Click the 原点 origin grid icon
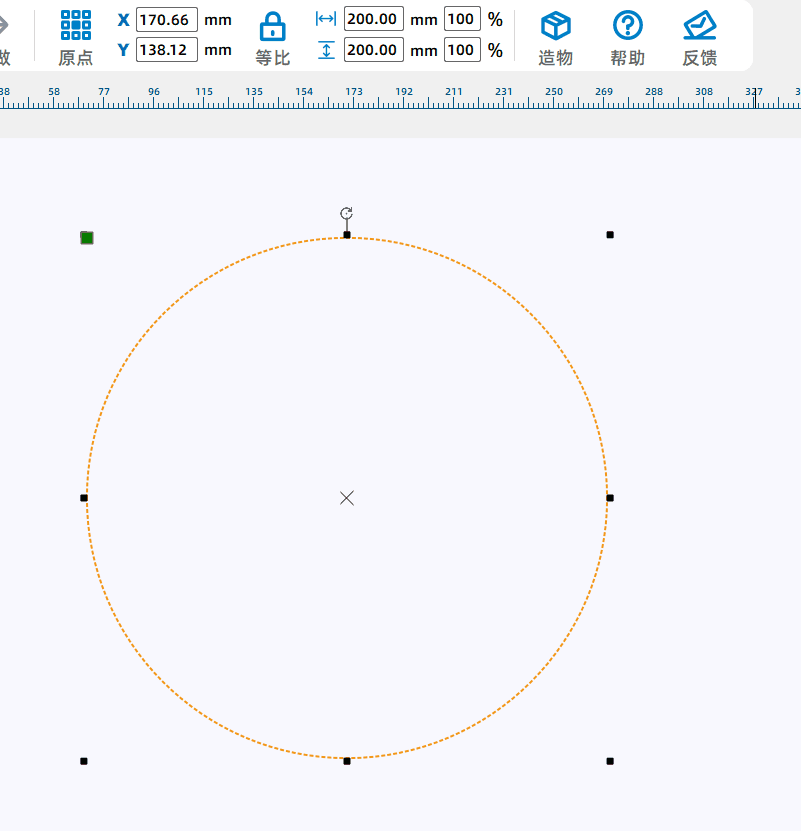 75,26
